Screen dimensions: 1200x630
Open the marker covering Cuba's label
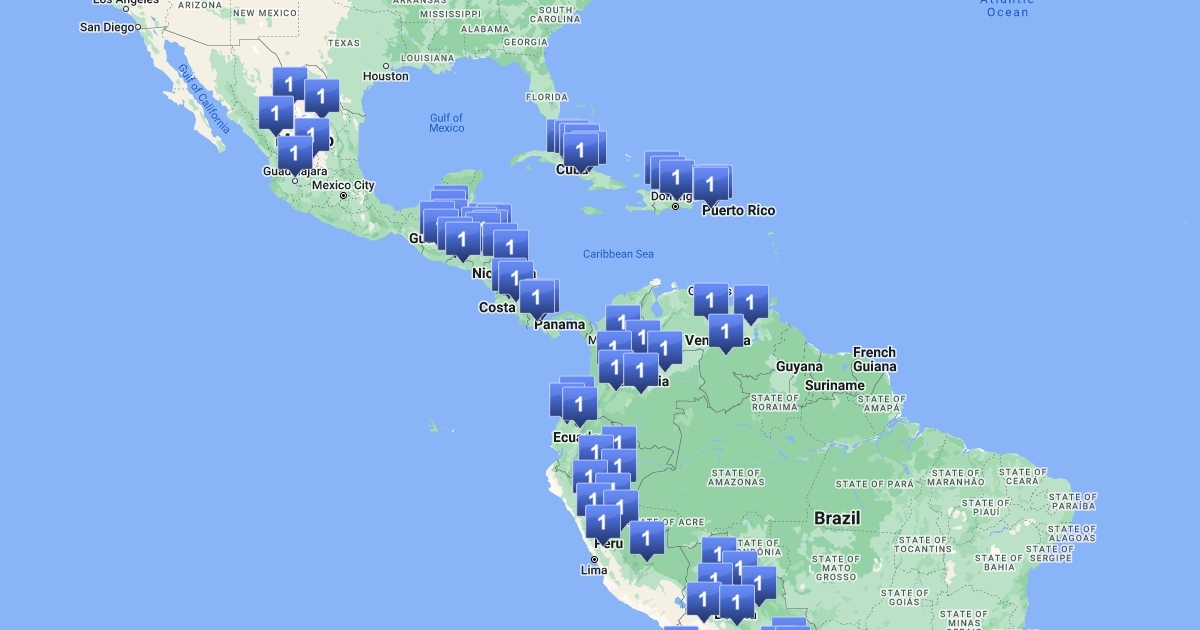tap(580, 151)
